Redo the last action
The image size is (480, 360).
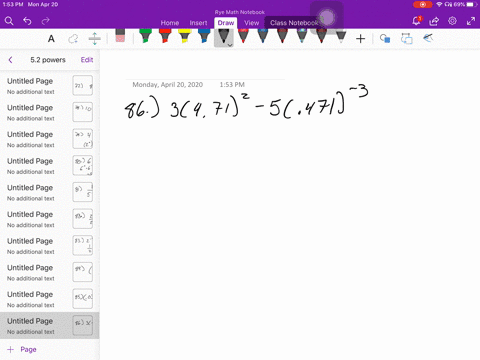tap(45, 21)
